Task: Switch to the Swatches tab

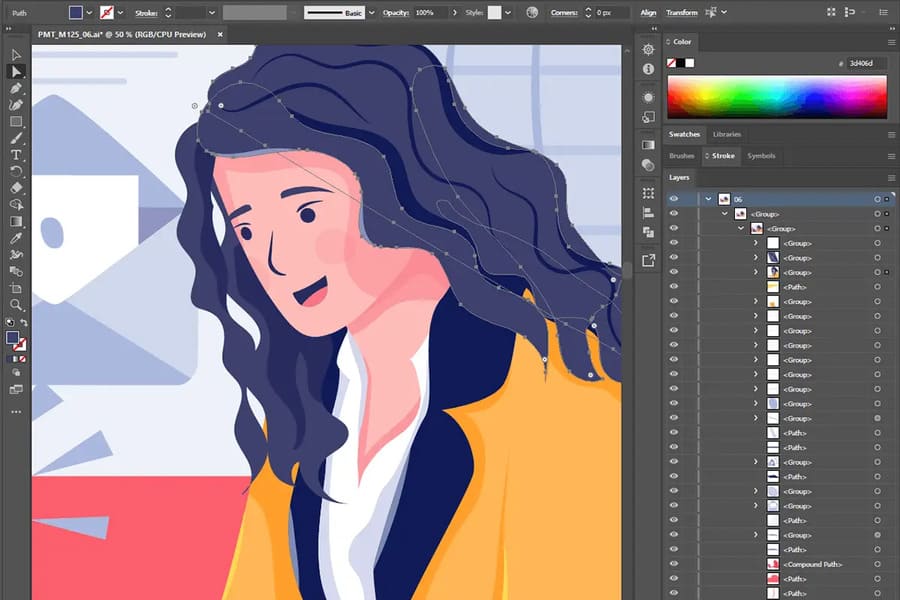Action: (x=684, y=134)
